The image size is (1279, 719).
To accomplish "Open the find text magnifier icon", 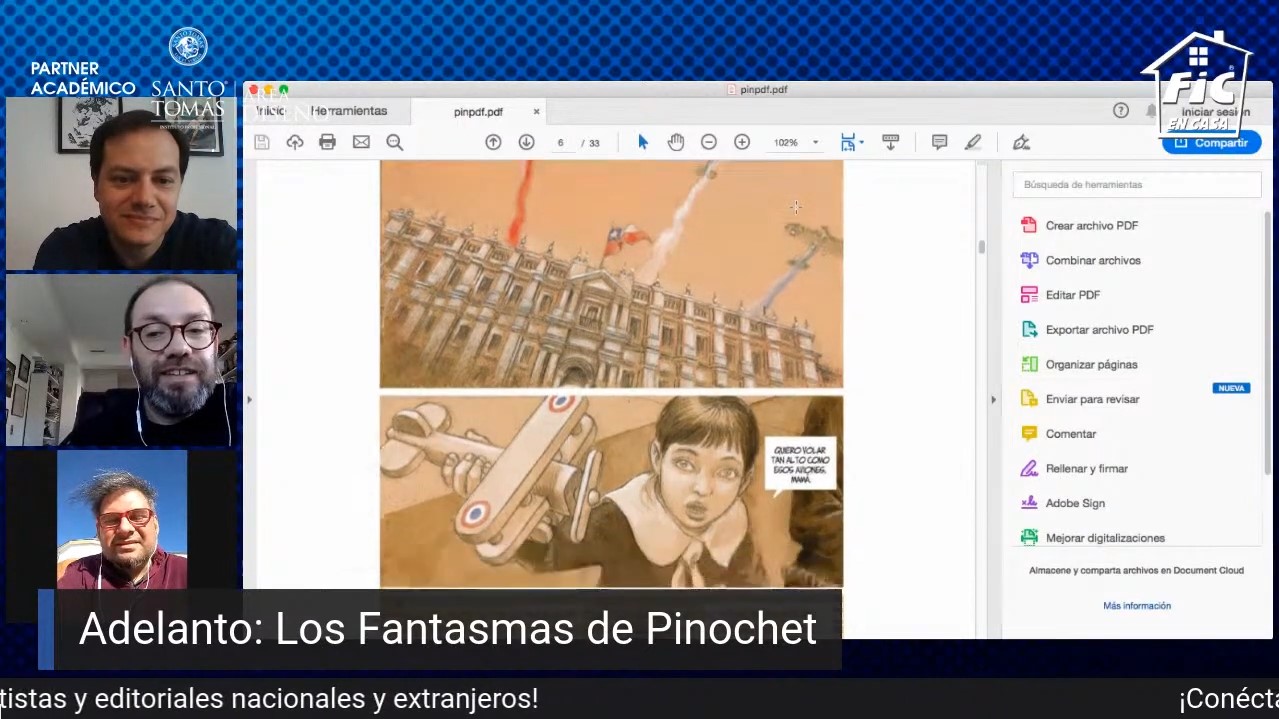I will pos(394,142).
